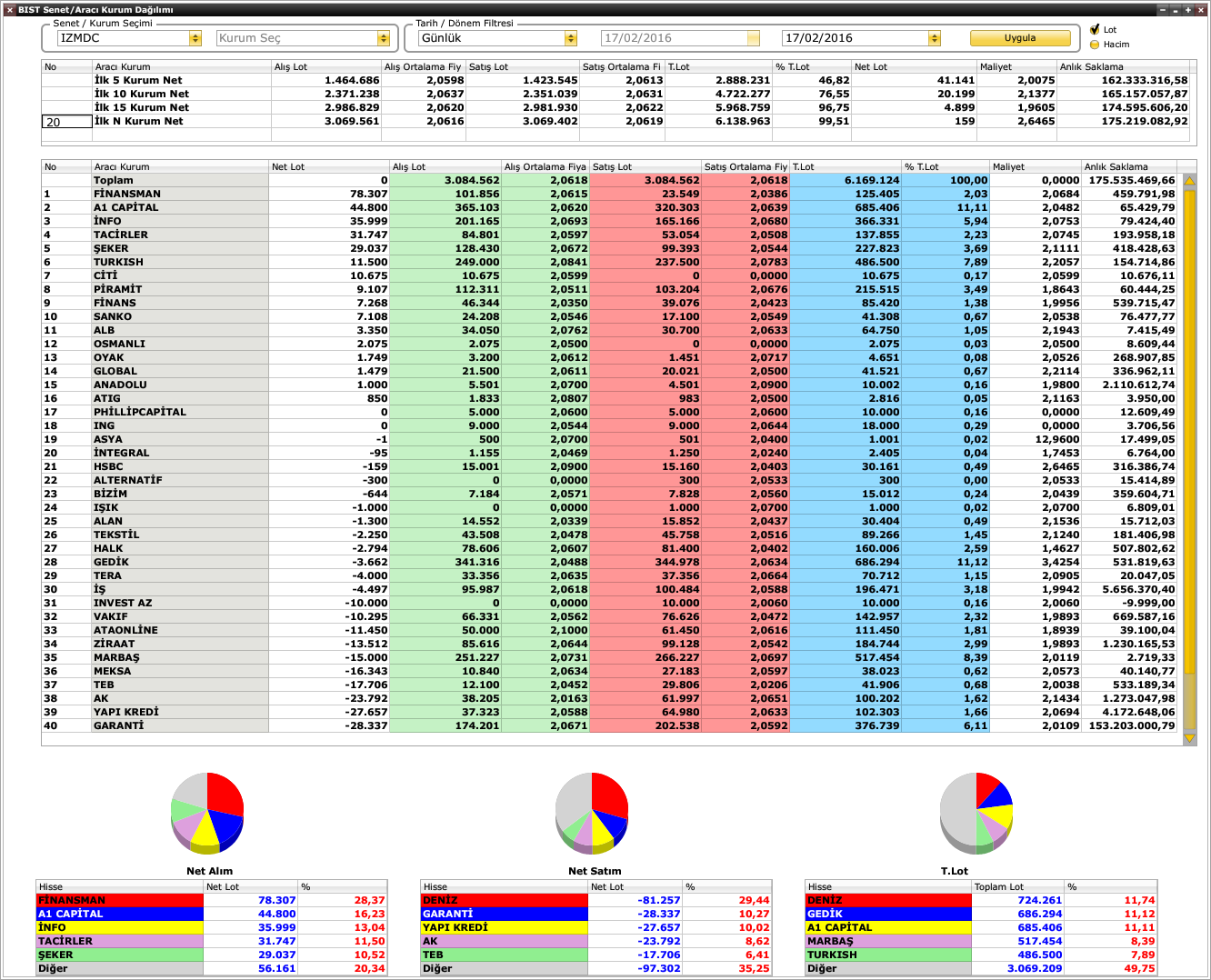This screenshot has width=1211, height=980.
Task: Click the 12,9600 Maliyet cell in ASYA row
Action: click(x=1036, y=439)
